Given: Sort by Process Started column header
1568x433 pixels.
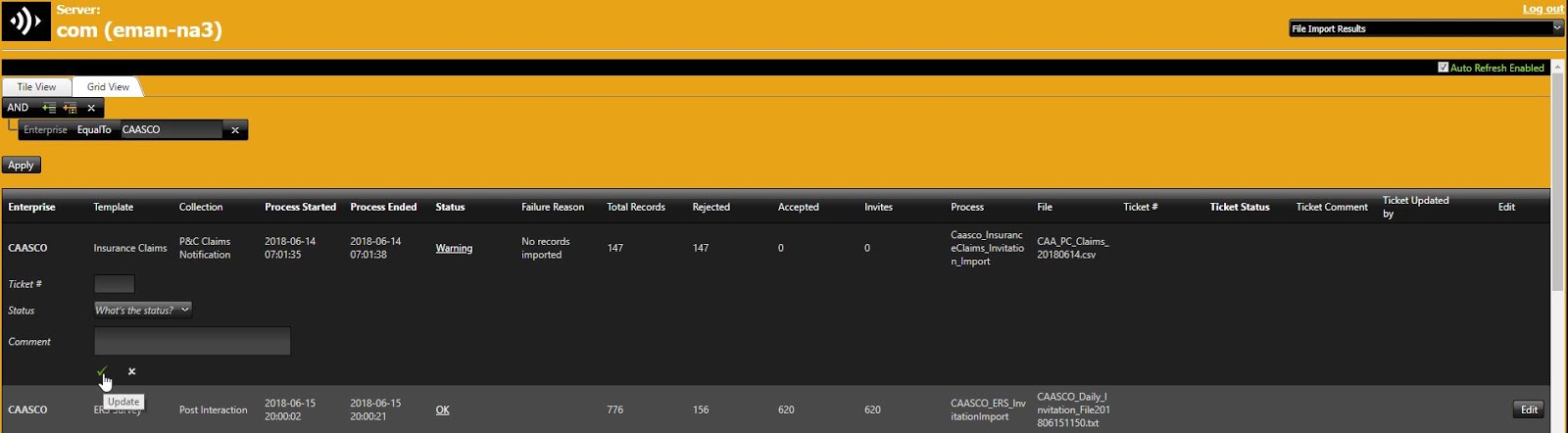Looking at the screenshot, I should pyautogui.click(x=300, y=207).
